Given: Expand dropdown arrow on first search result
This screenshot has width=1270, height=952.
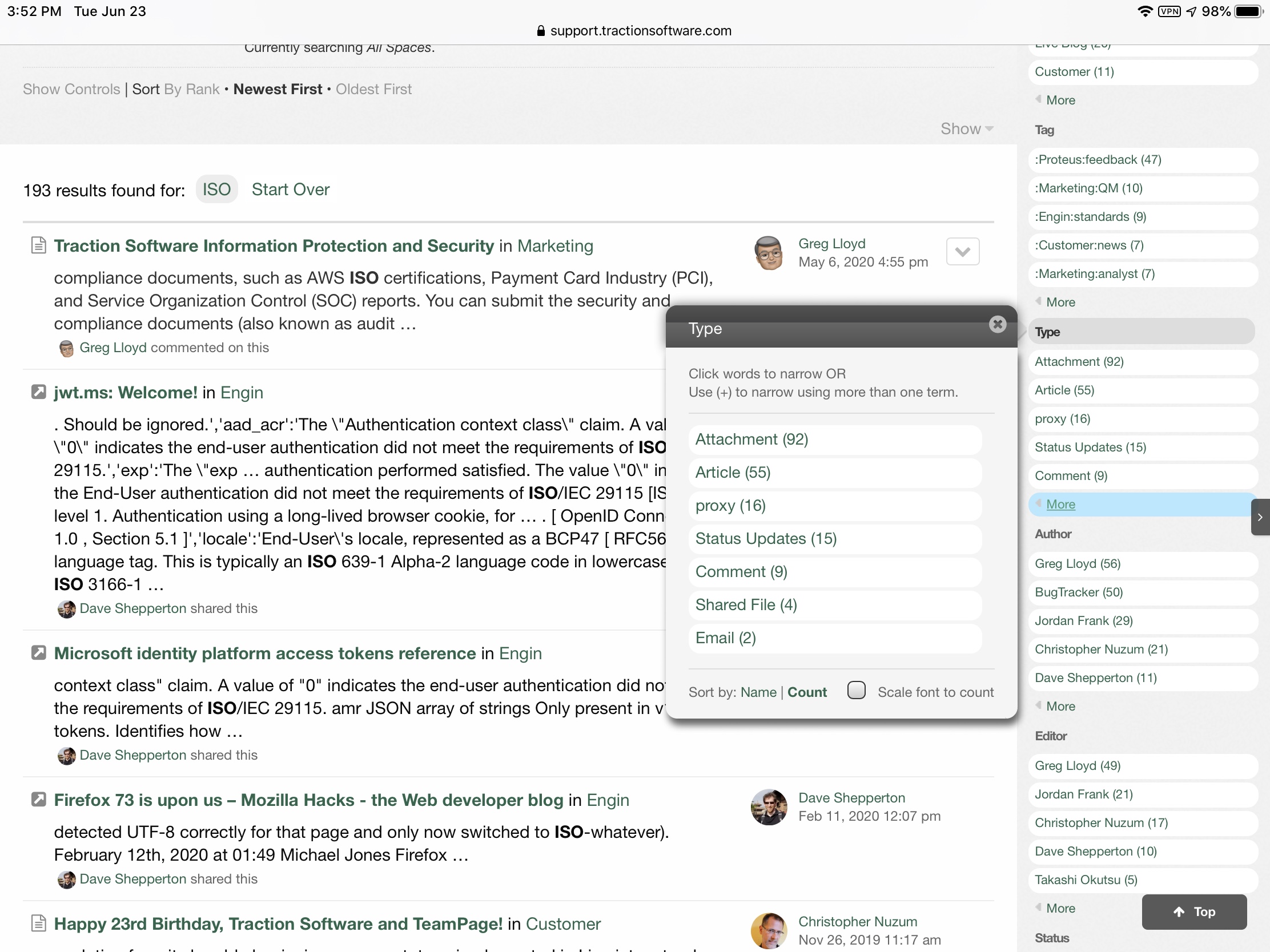Looking at the screenshot, I should pos(962,251).
